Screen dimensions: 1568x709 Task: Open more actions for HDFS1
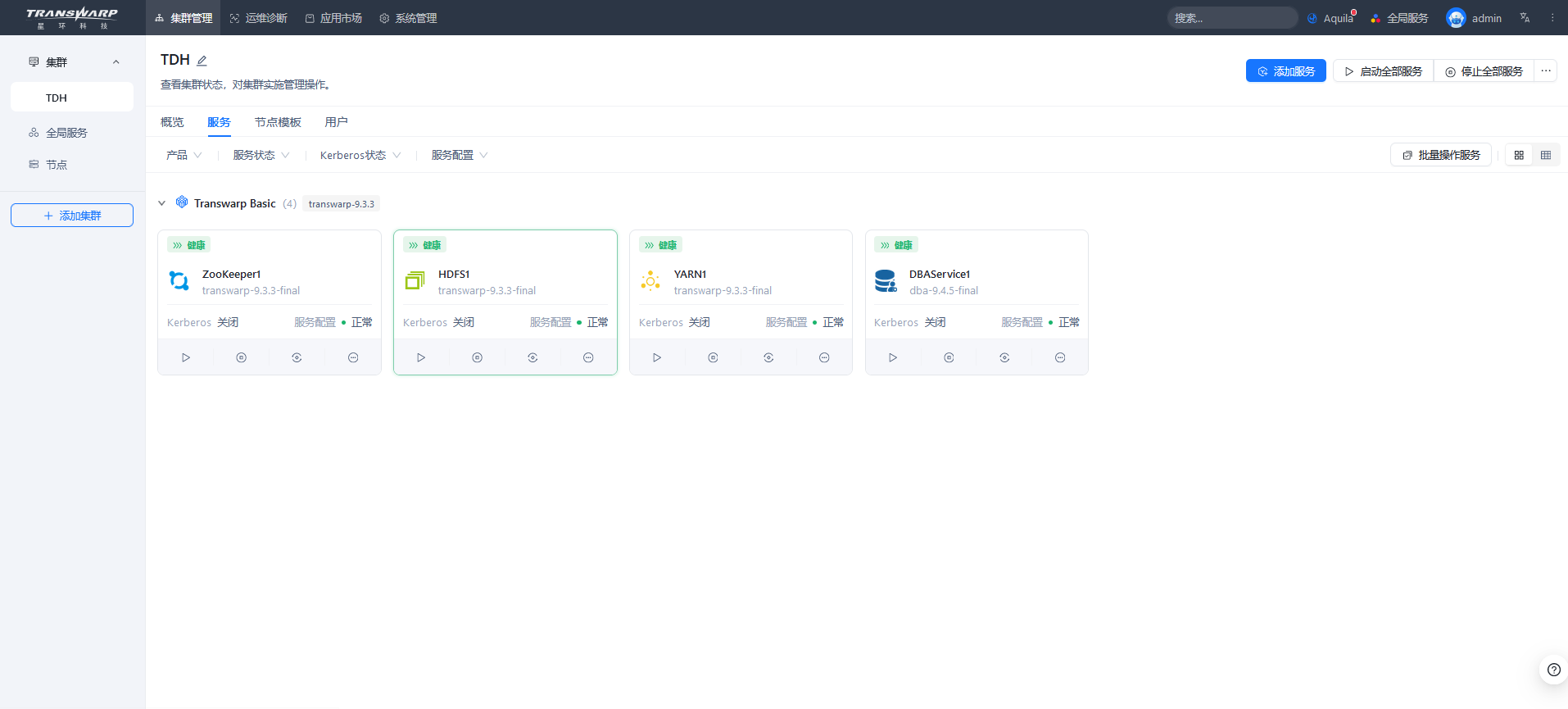point(588,357)
